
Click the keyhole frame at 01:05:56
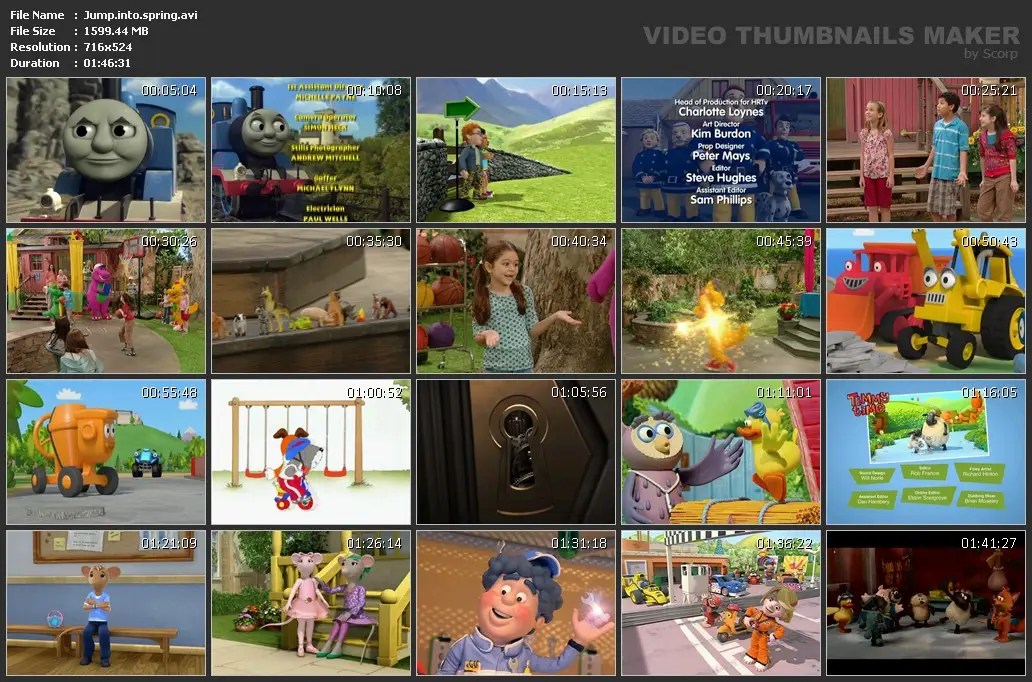[x=516, y=452]
